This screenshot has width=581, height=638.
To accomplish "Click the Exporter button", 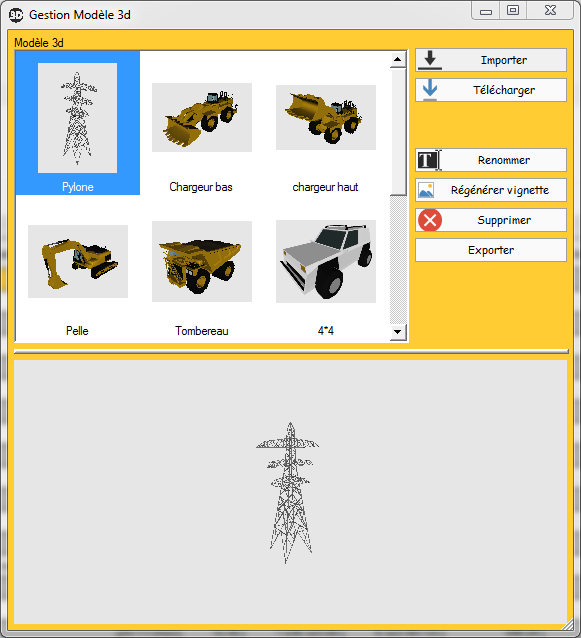I will [x=491, y=250].
